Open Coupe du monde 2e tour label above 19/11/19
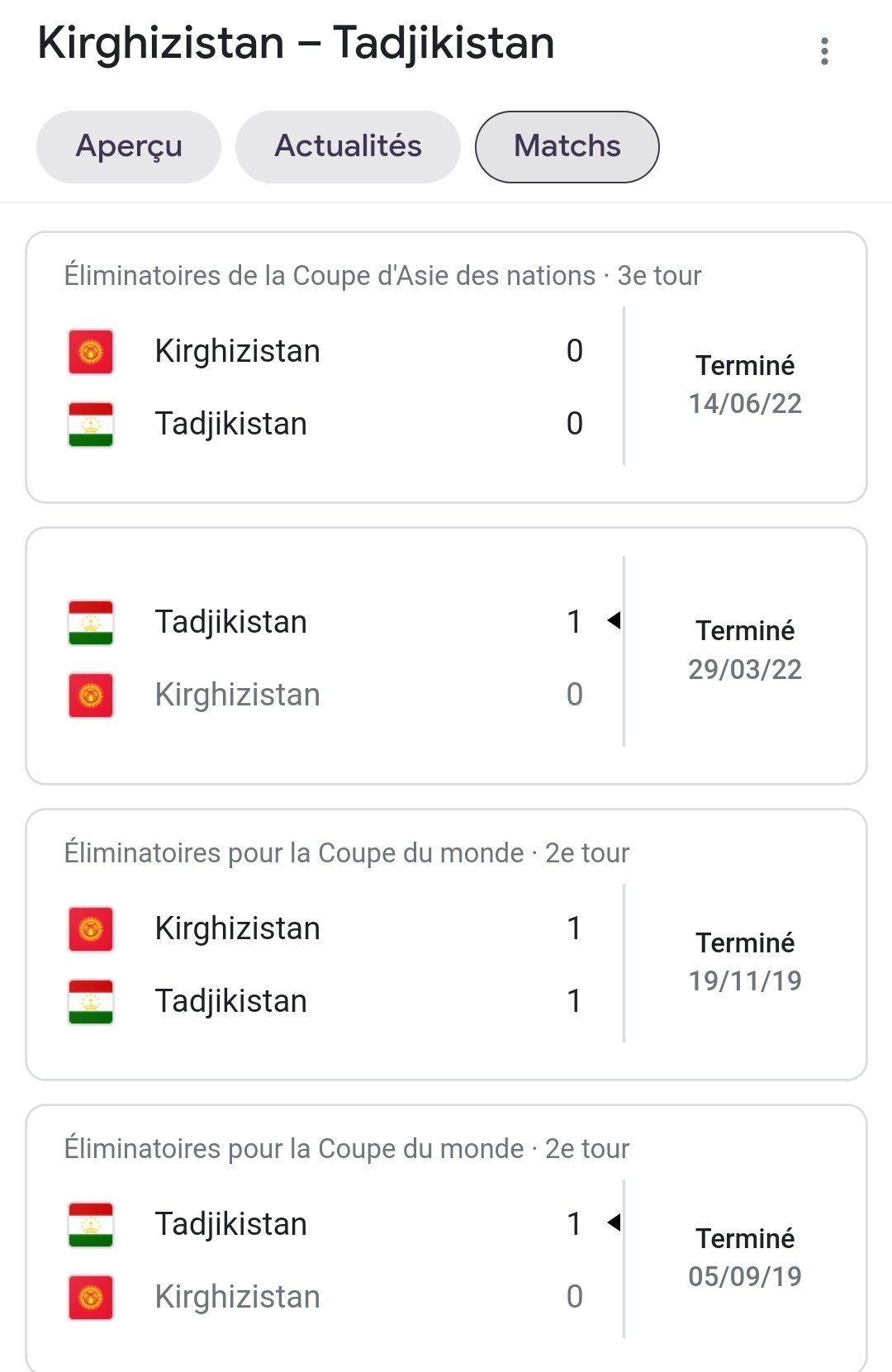Viewport: 892px width, 1372px height. click(x=347, y=853)
